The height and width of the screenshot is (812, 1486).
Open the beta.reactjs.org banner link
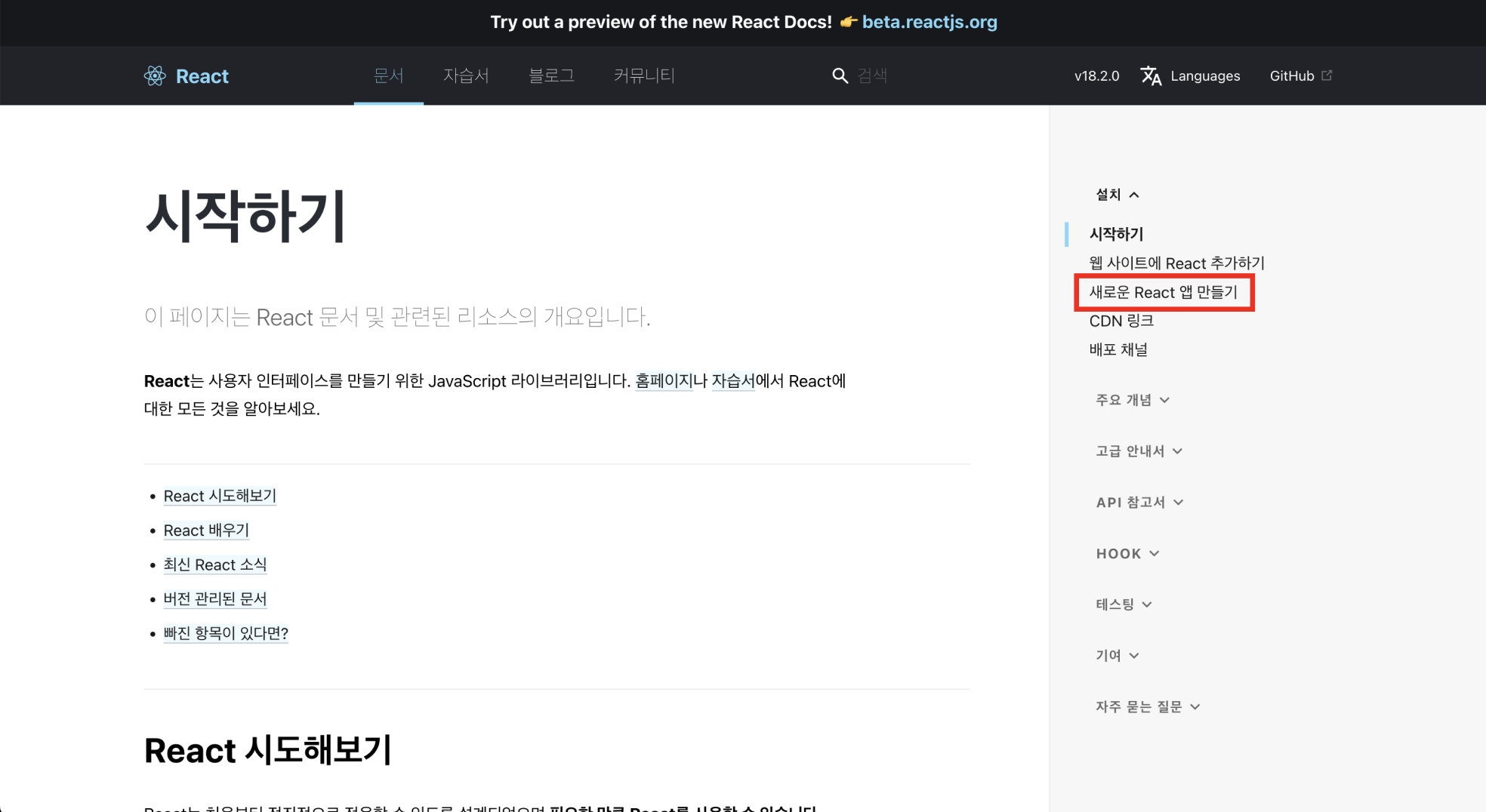tap(930, 22)
